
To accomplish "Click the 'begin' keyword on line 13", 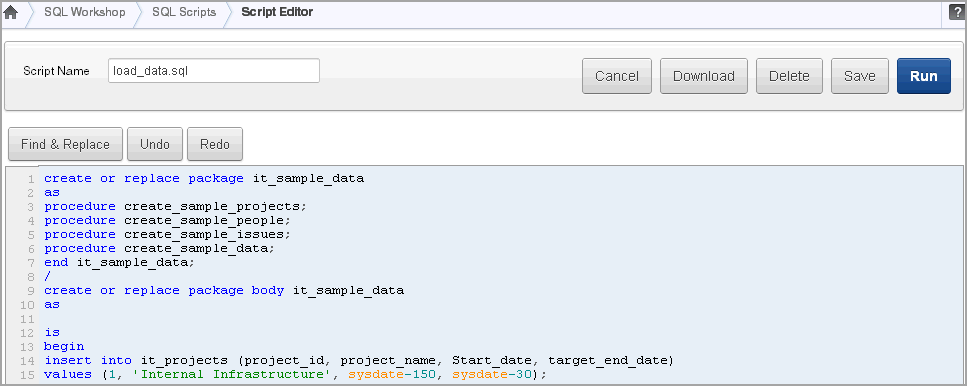I will [64, 347].
